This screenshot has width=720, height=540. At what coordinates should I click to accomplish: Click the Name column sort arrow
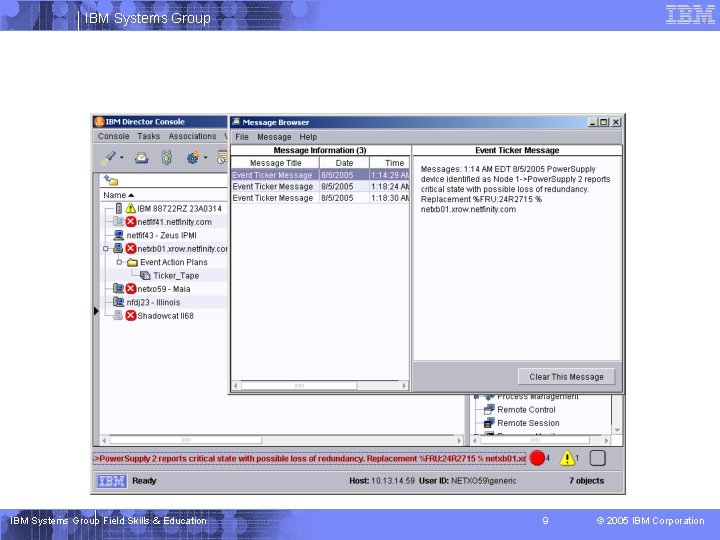click(x=131, y=195)
